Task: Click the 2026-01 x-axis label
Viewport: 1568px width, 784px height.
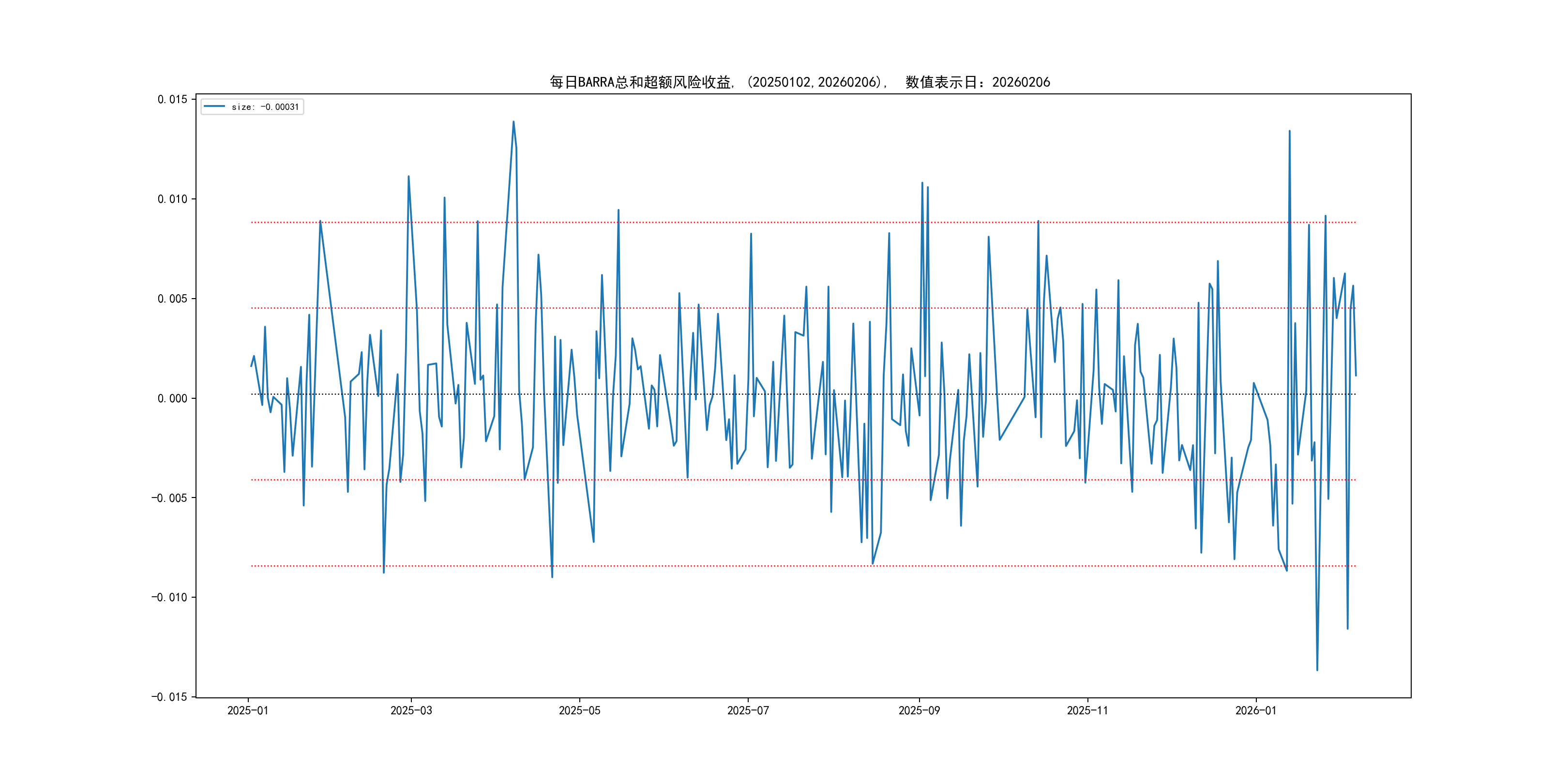Action: coord(1256,710)
